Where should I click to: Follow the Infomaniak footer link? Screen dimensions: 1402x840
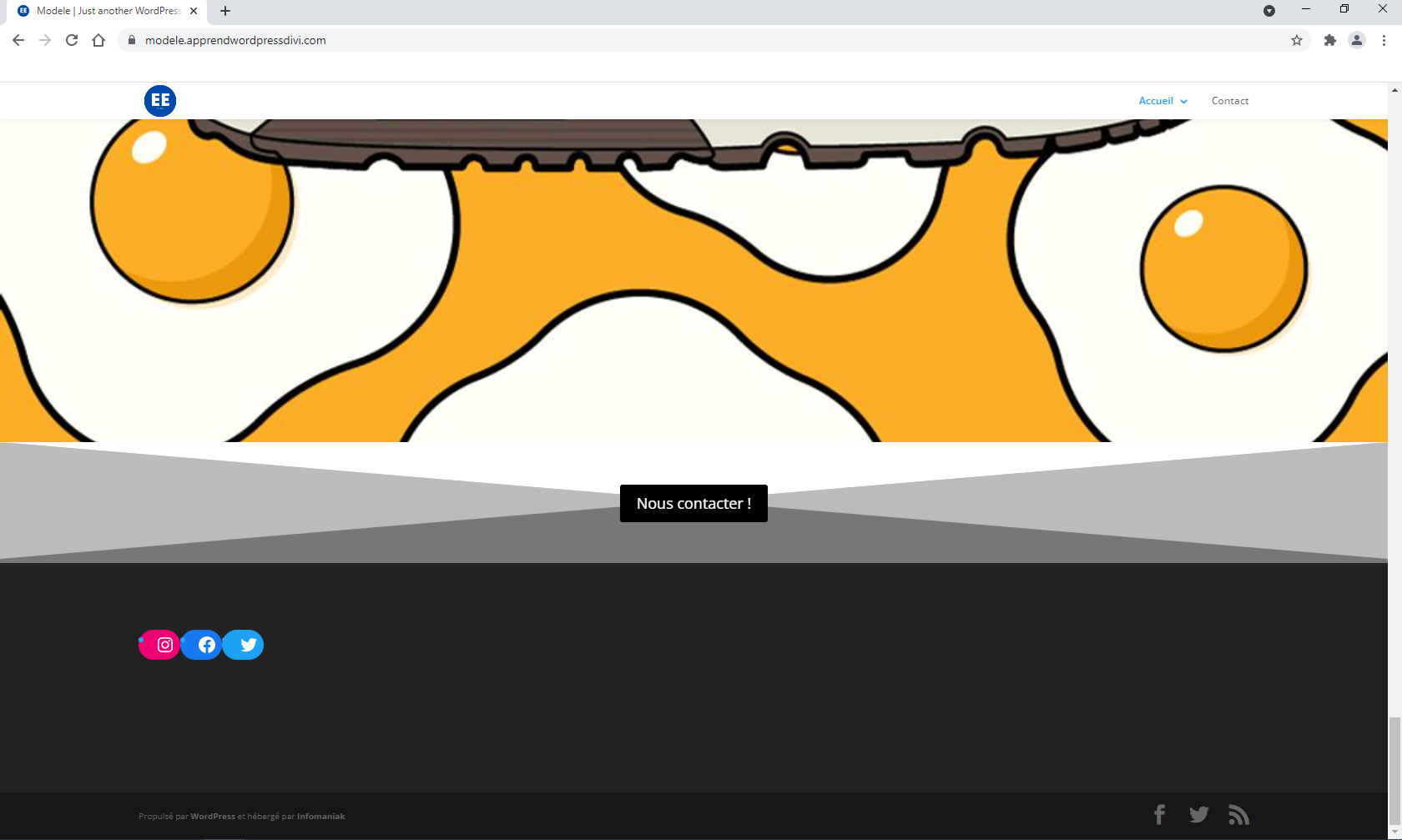[x=320, y=817]
